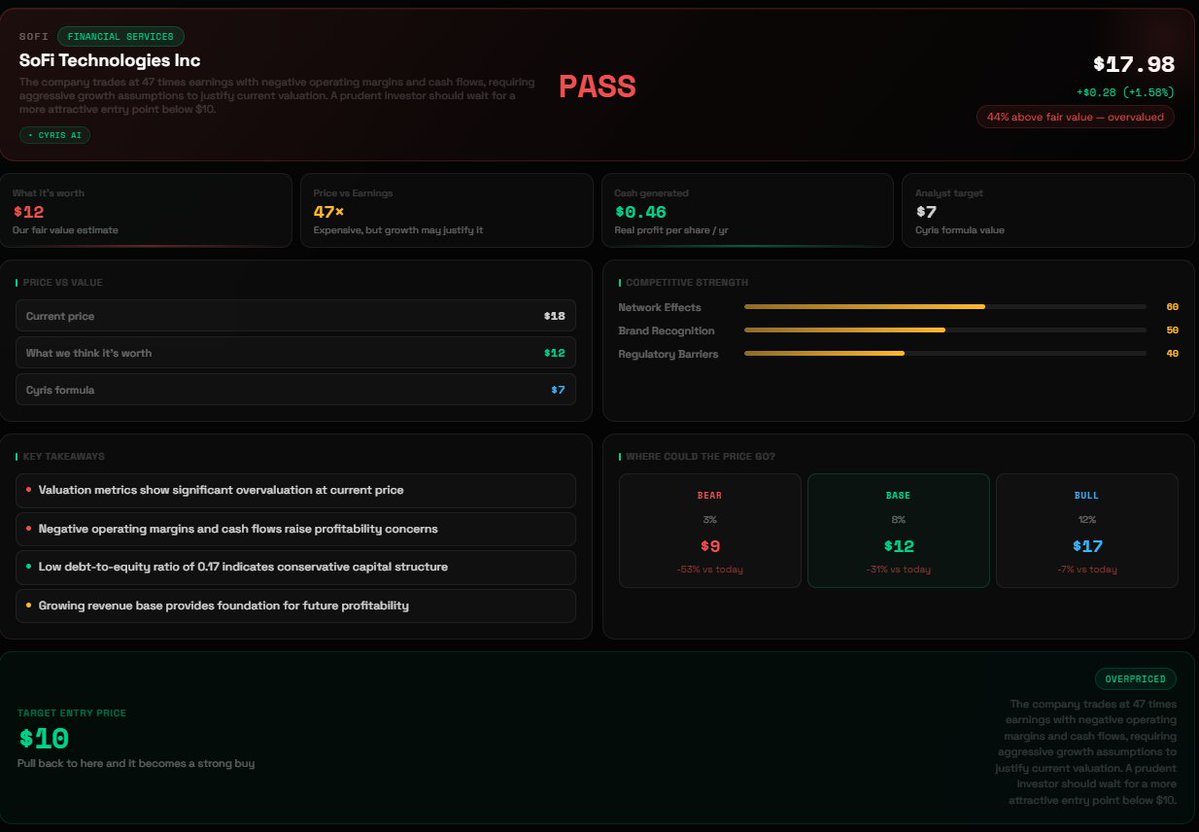Screen dimensions: 1199x832
Task: Click the OVERPRICED badge
Action: 1136,679
